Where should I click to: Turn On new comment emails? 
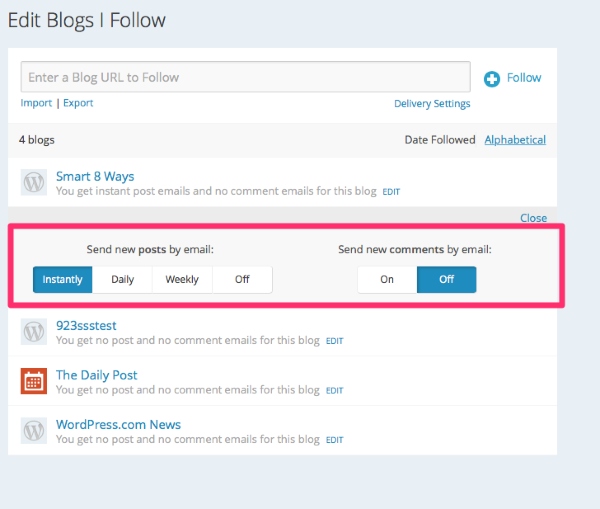tap(387, 280)
